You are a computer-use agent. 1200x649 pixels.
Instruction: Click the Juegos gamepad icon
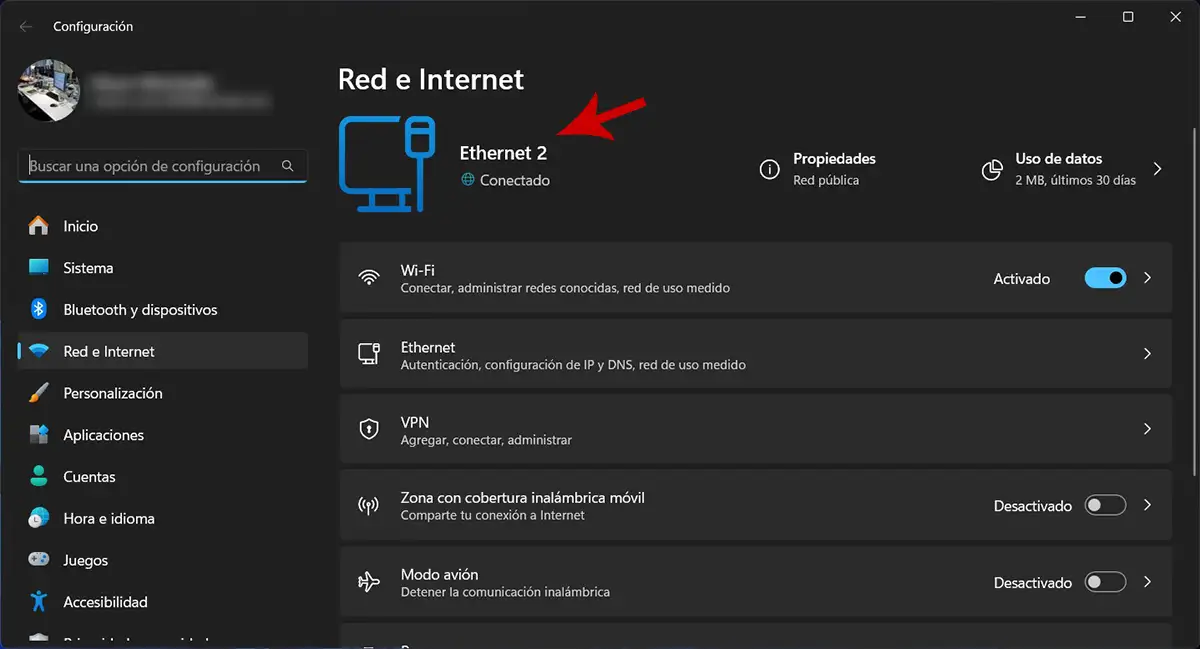[x=39, y=560]
